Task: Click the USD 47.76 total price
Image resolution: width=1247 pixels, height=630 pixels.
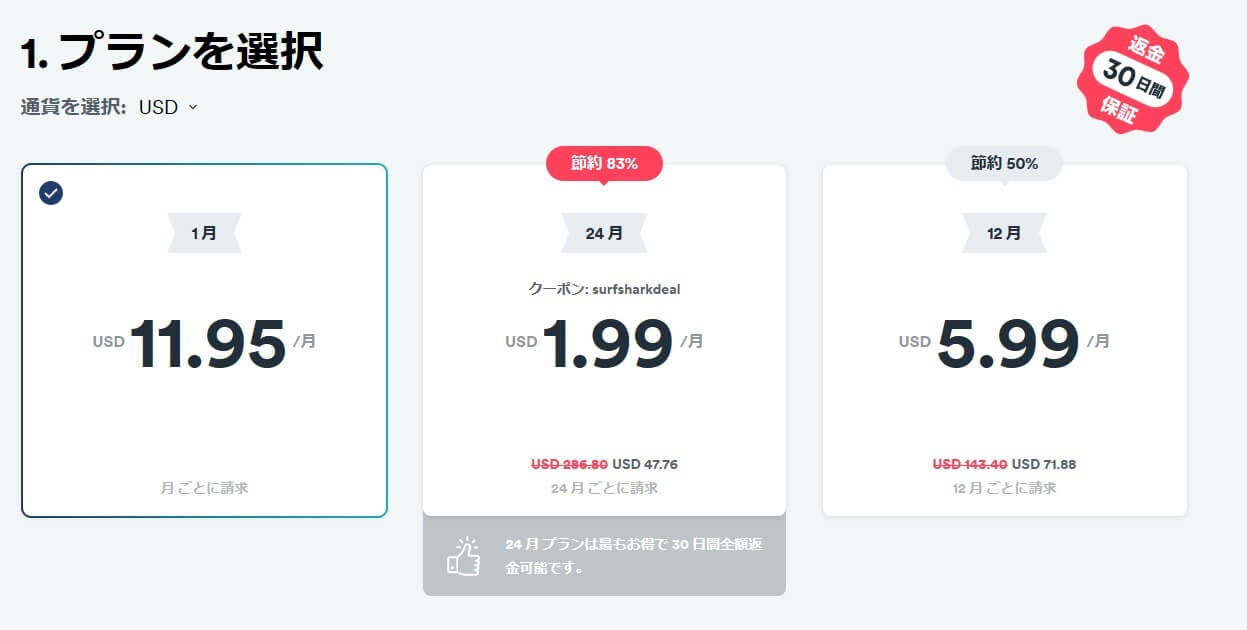Action: point(645,464)
